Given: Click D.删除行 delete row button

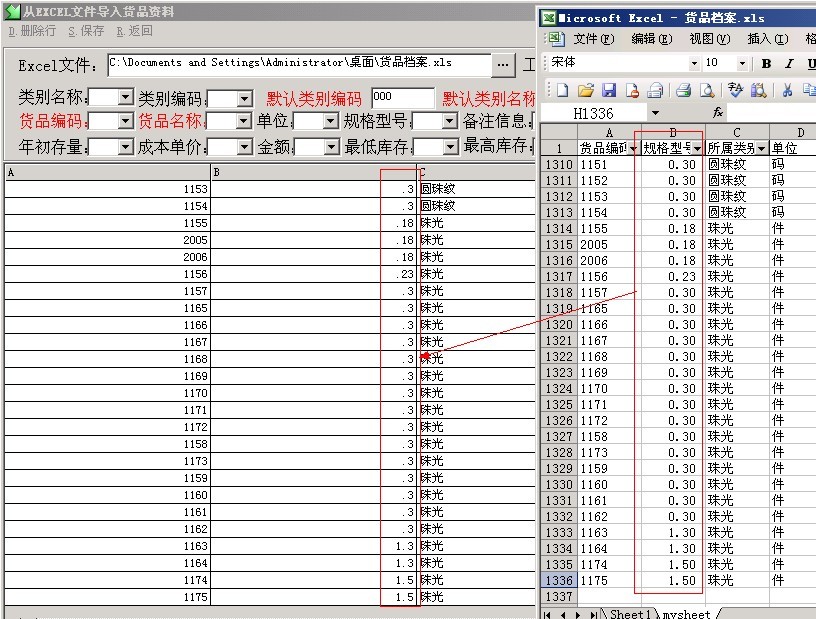Looking at the screenshot, I should coord(32,31).
